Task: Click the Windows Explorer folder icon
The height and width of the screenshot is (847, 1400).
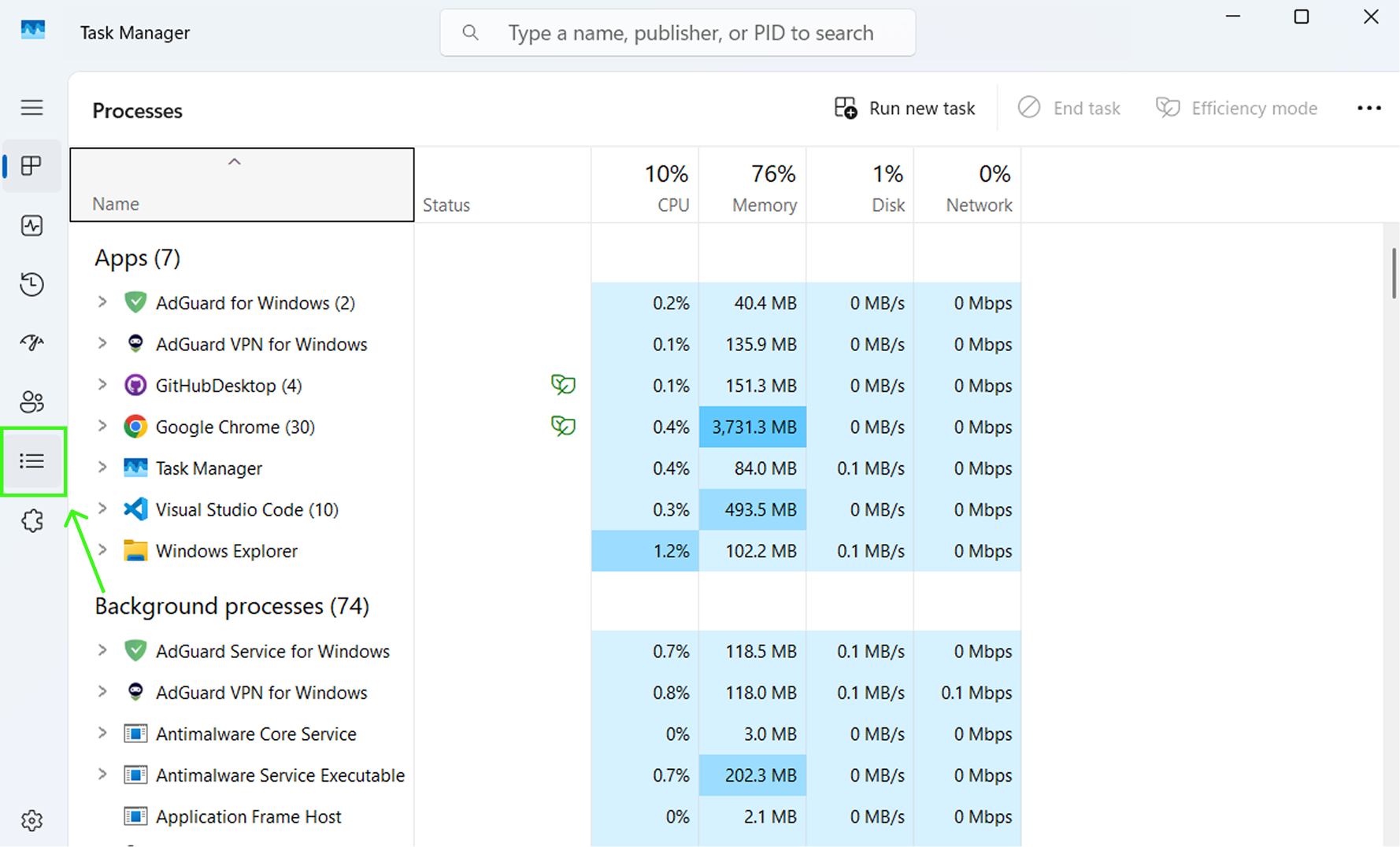Action: (135, 550)
